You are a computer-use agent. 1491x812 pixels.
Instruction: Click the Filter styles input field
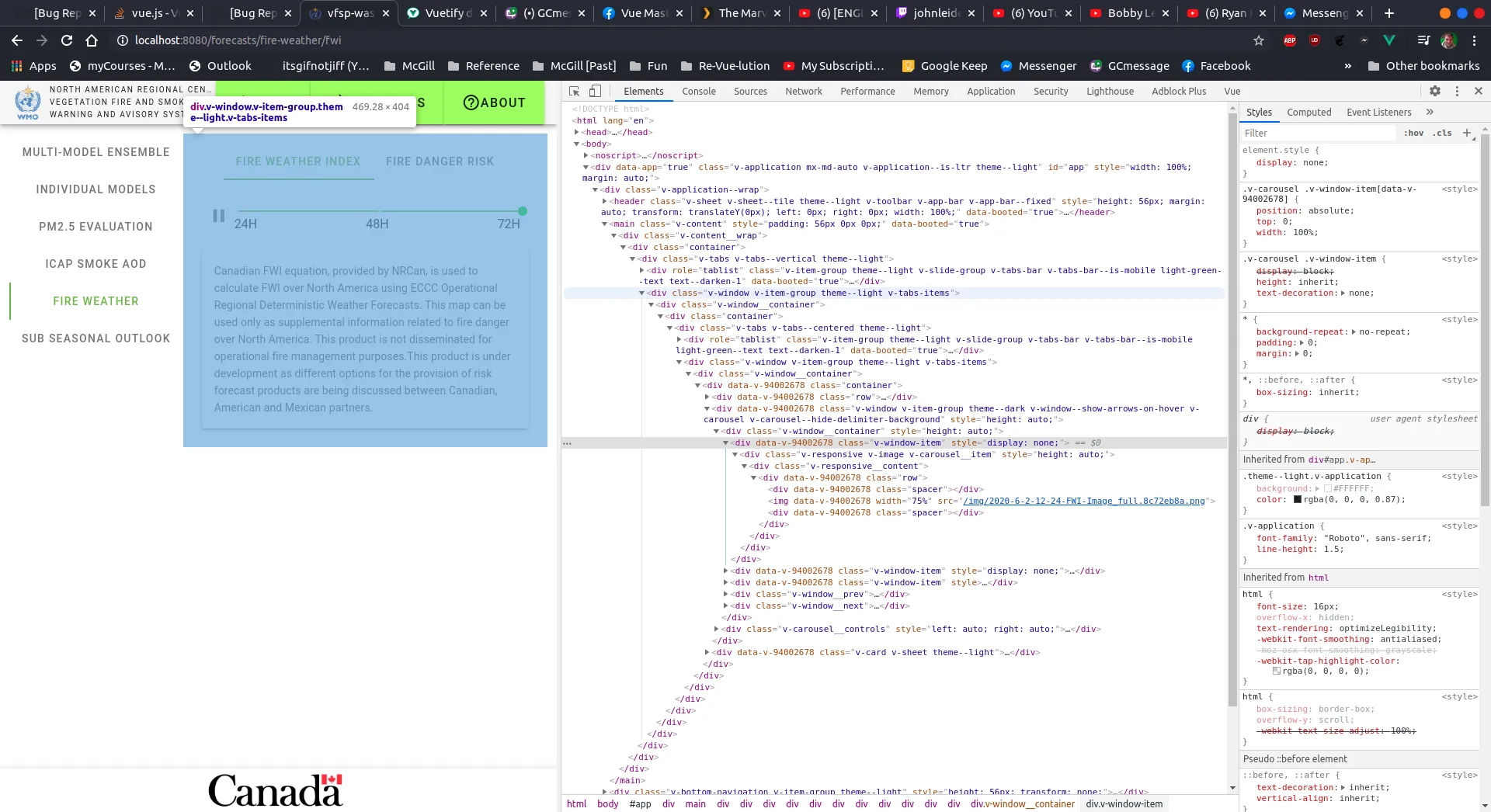1319,133
